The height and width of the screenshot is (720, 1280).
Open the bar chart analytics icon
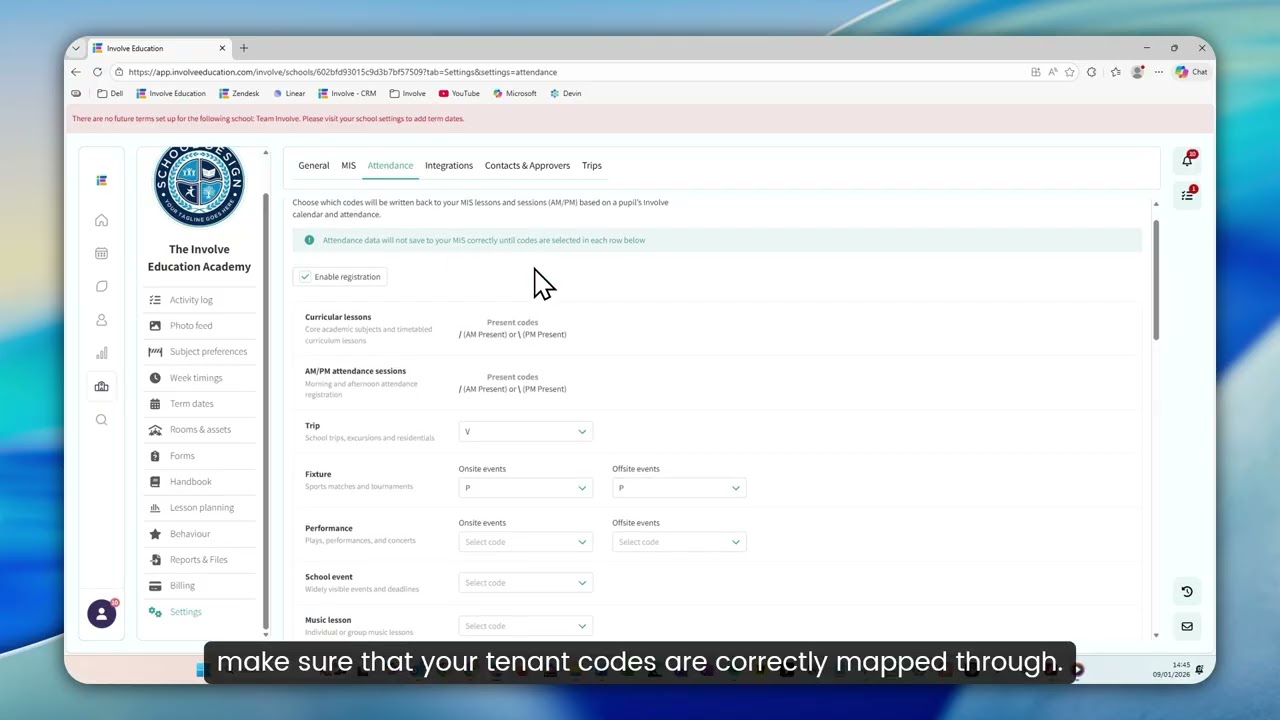pos(101,353)
